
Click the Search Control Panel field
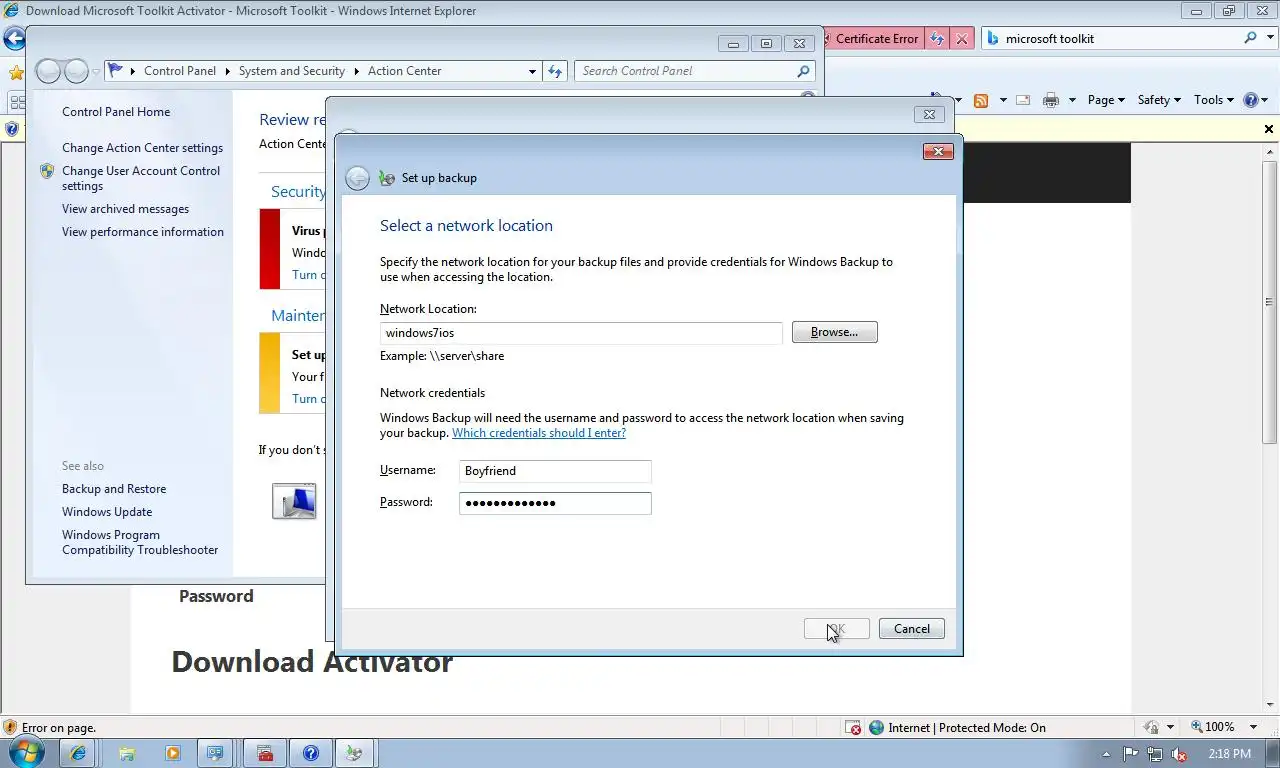685,71
